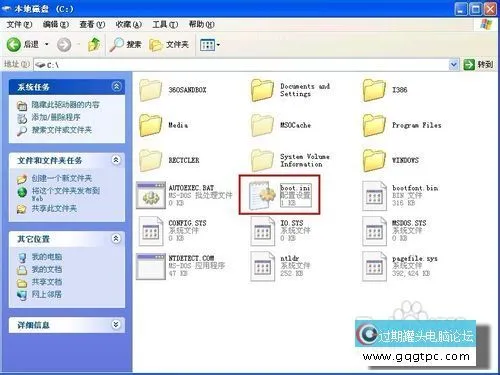Select the 360SANDBOX folder icon
The image size is (500, 375).
(150, 90)
